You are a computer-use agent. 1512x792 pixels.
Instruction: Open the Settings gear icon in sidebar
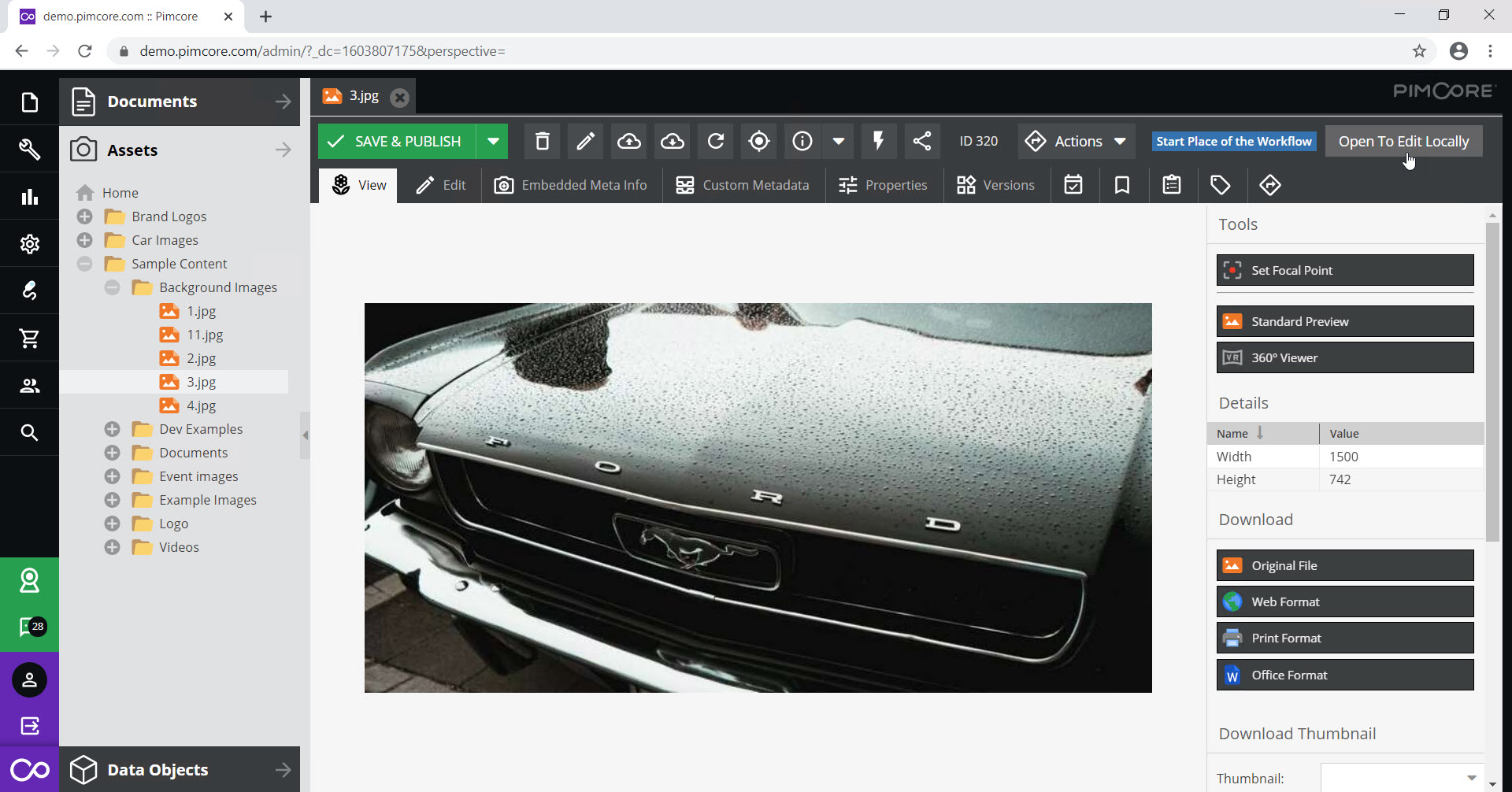point(29,243)
